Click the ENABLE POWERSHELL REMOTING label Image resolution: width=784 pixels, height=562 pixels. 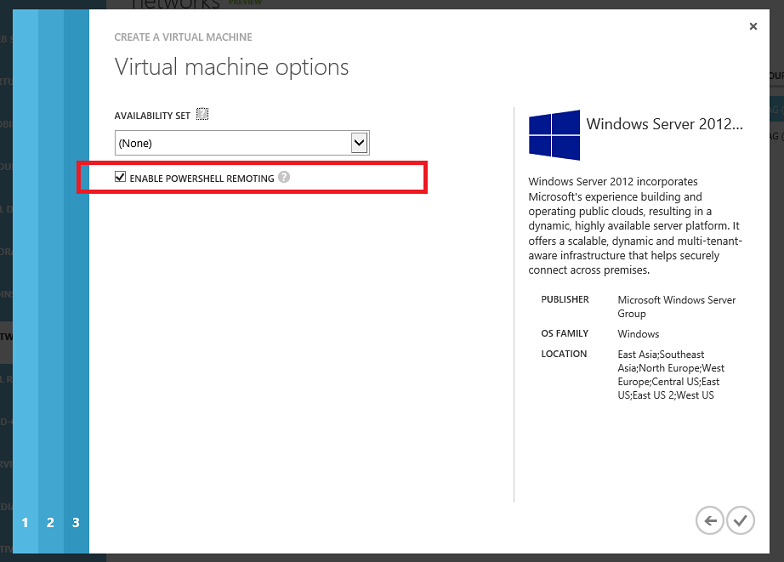click(202, 178)
